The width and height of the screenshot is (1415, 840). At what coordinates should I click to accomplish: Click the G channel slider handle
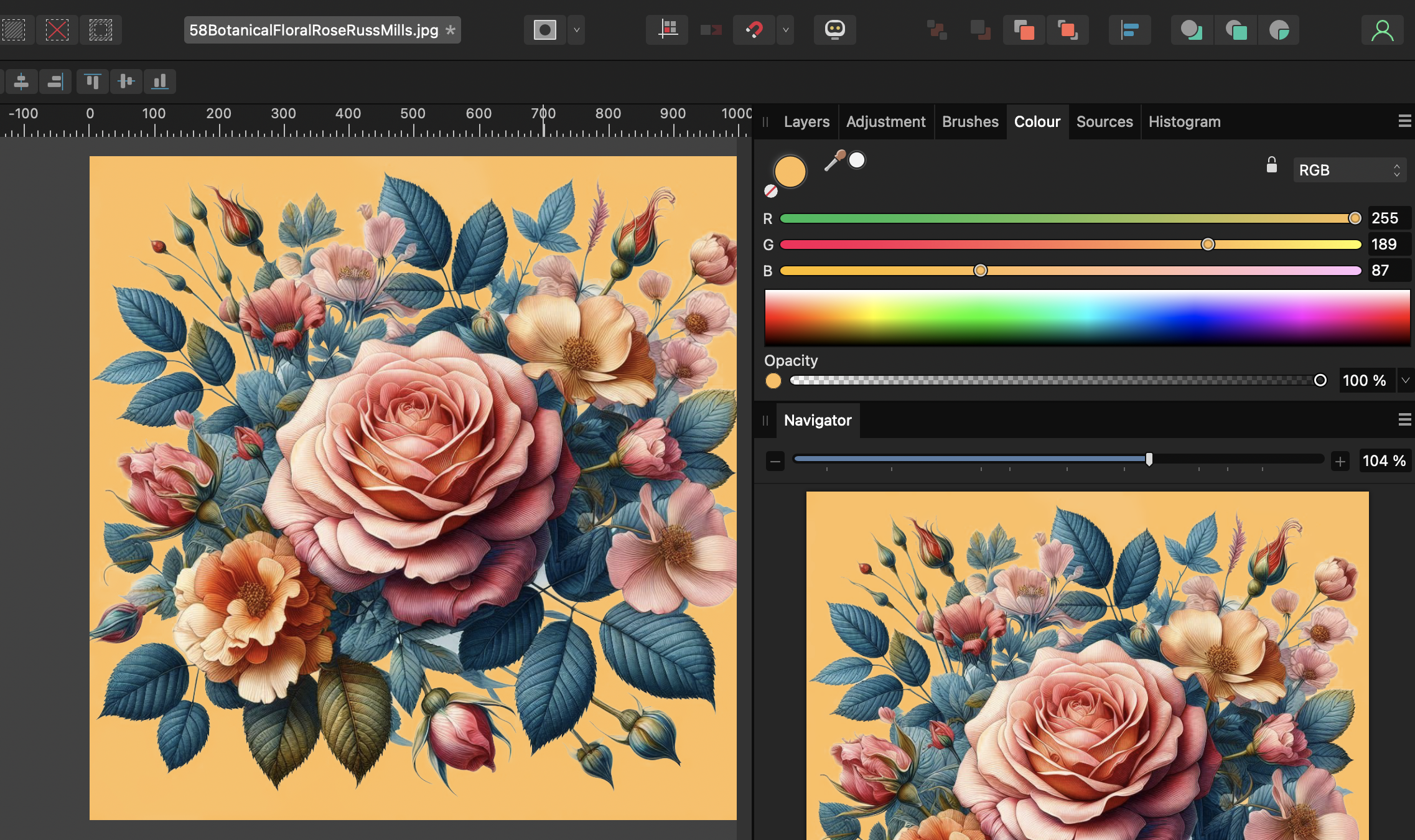pyautogui.click(x=1208, y=244)
